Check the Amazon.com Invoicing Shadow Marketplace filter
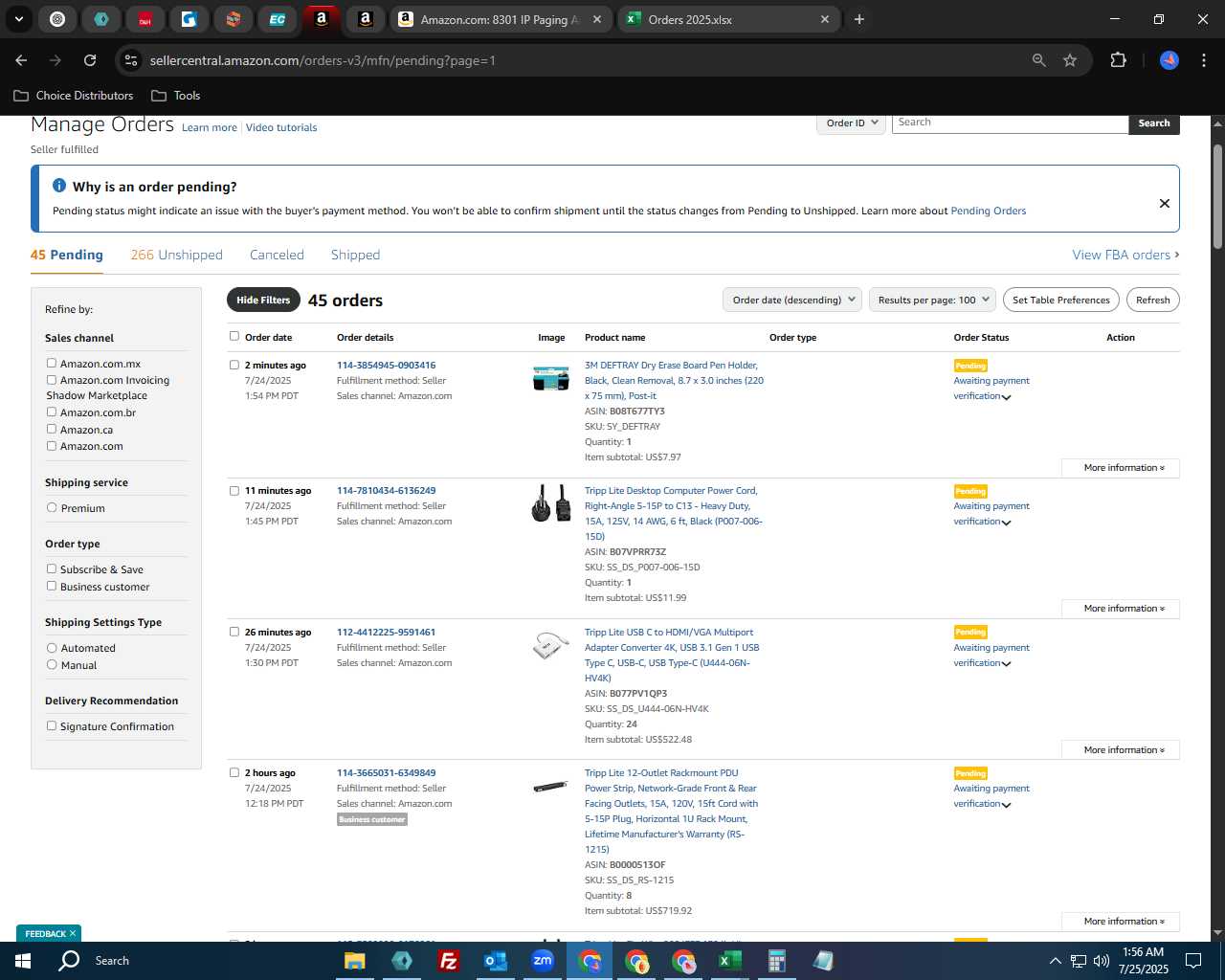This screenshot has height=980, width=1225. pos(52,379)
